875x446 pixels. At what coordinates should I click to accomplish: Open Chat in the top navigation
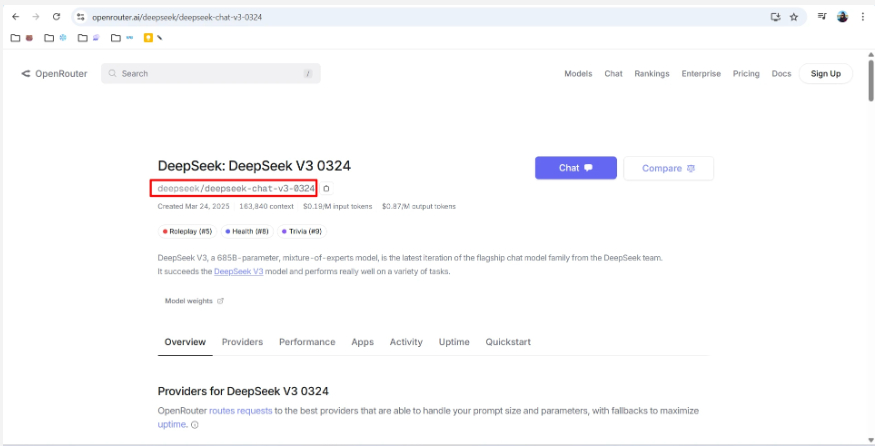[x=613, y=74]
